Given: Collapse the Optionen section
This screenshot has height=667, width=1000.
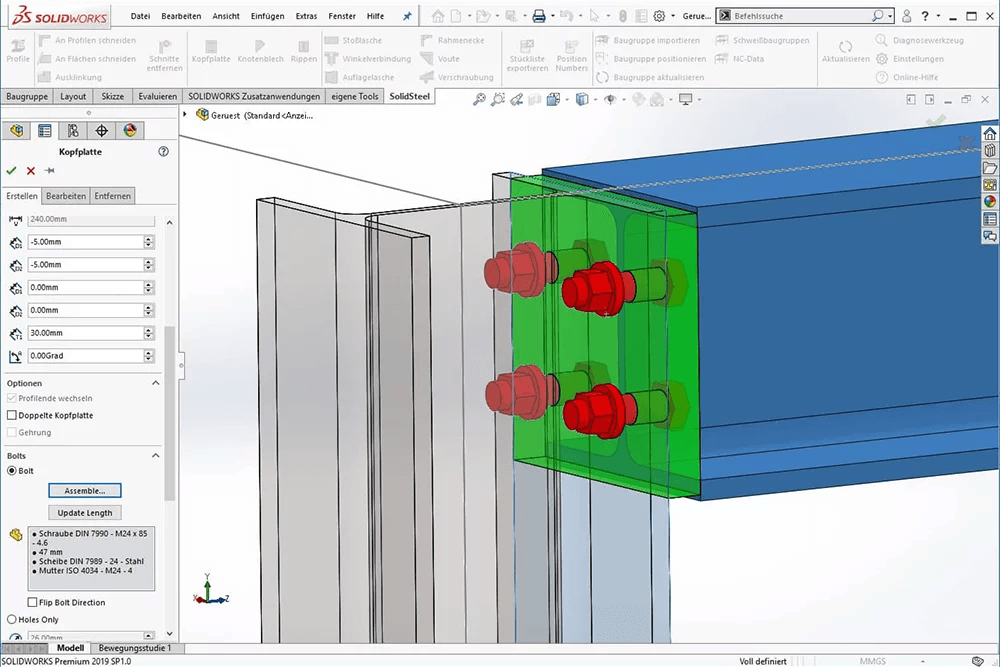Looking at the screenshot, I should (155, 383).
